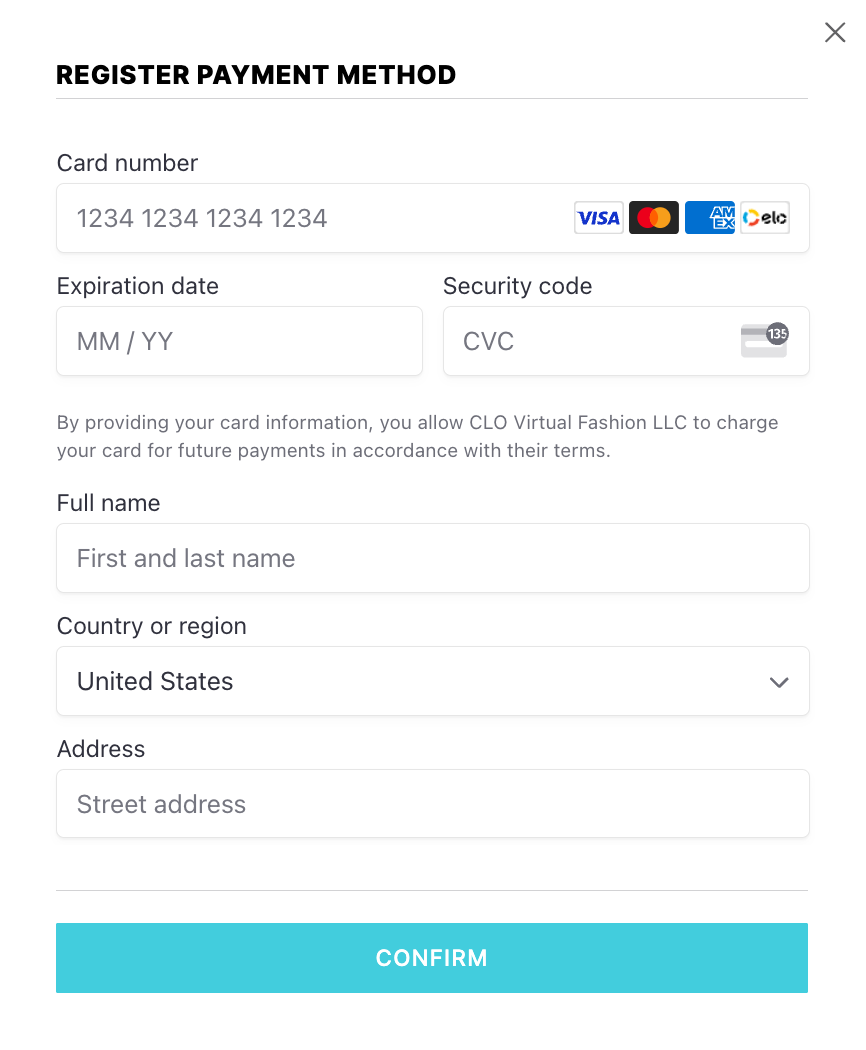866x1050 pixels.
Task: Click the MM / YY expiration field
Action: 239,341
